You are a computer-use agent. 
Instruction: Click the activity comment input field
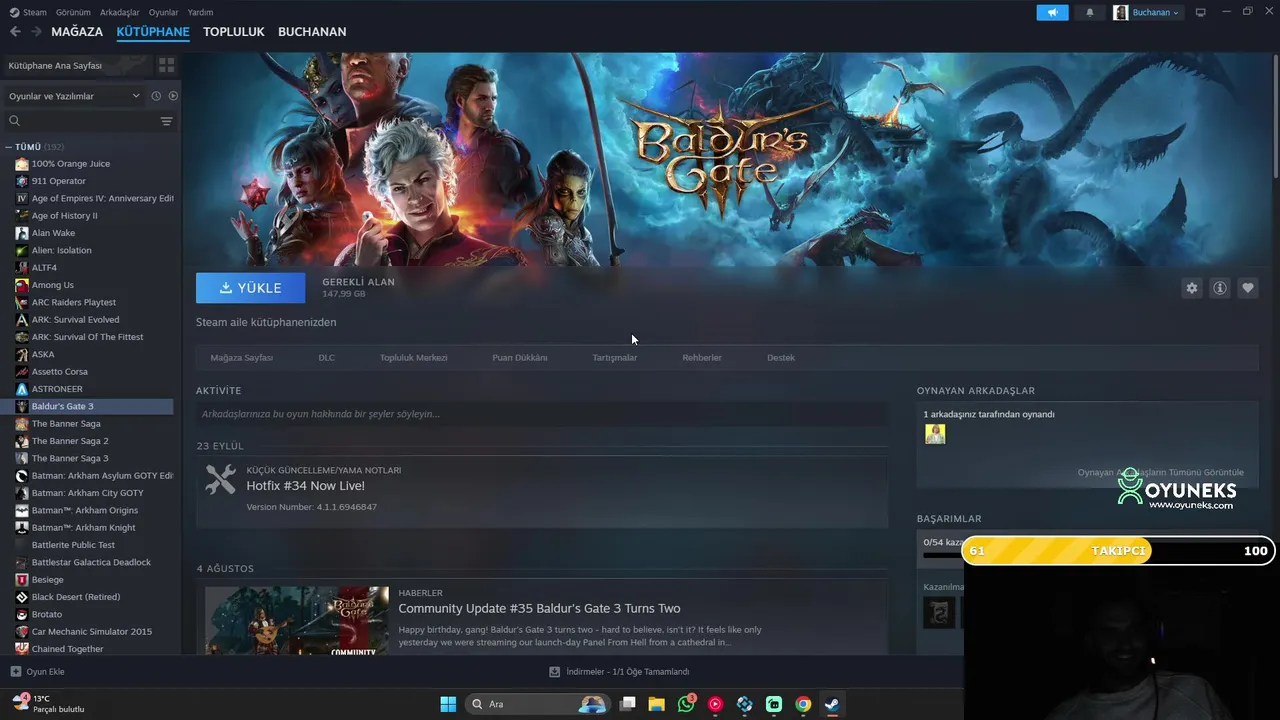[x=542, y=414]
